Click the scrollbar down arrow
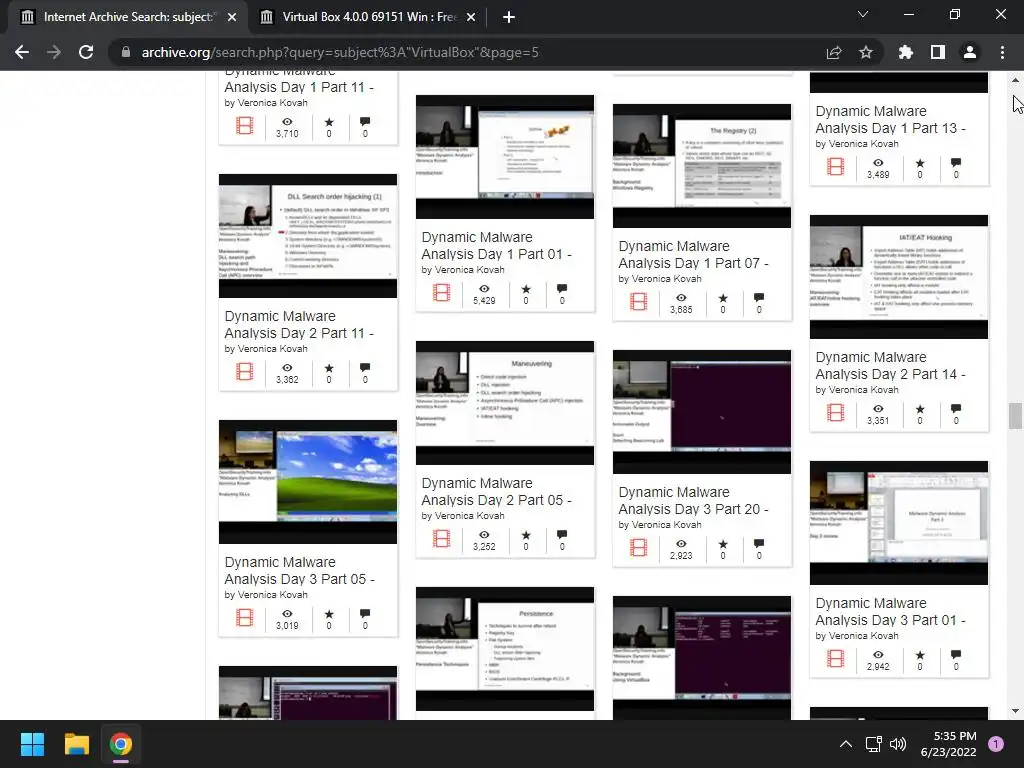The width and height of the screenshot is (1024, 768). tap(1015, 711)
